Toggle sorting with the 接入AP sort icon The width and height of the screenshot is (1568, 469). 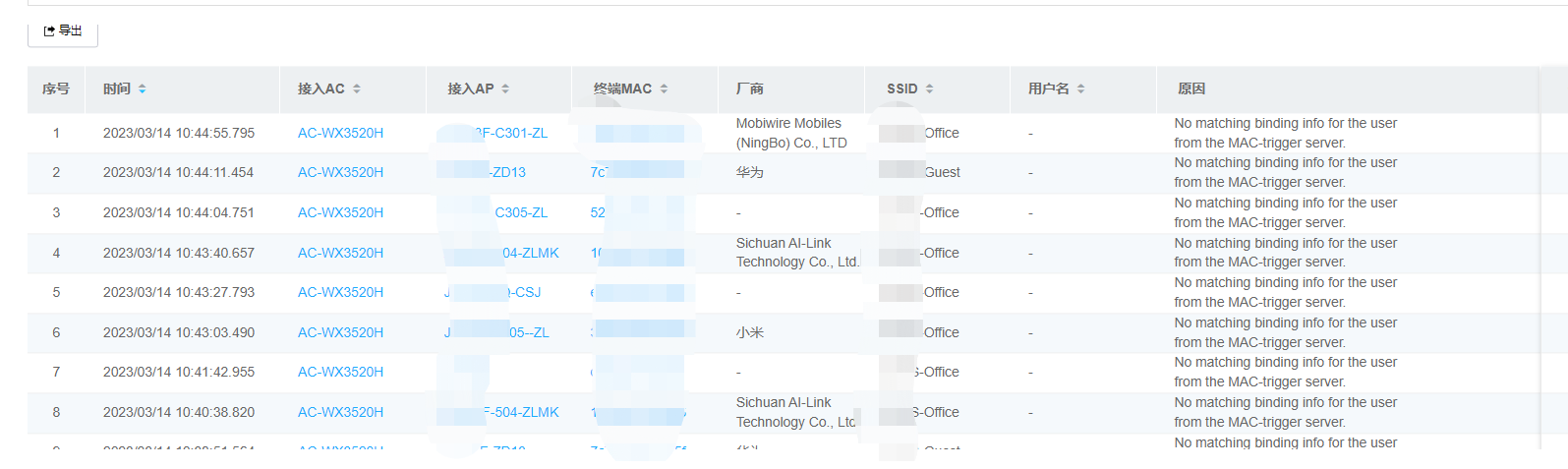coord(505,88)
